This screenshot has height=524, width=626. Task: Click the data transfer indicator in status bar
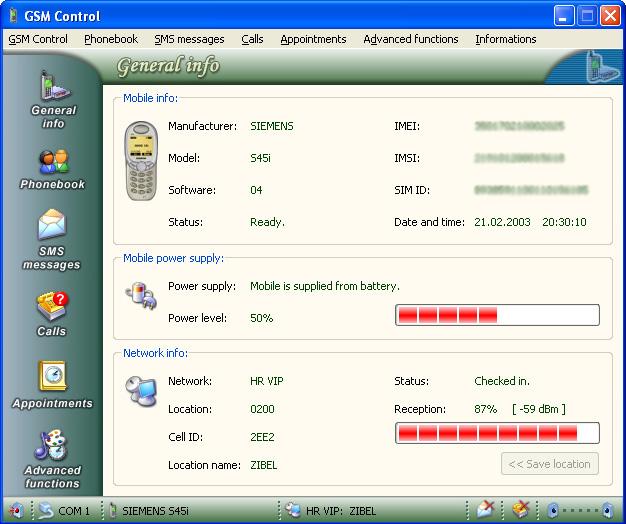580,510
